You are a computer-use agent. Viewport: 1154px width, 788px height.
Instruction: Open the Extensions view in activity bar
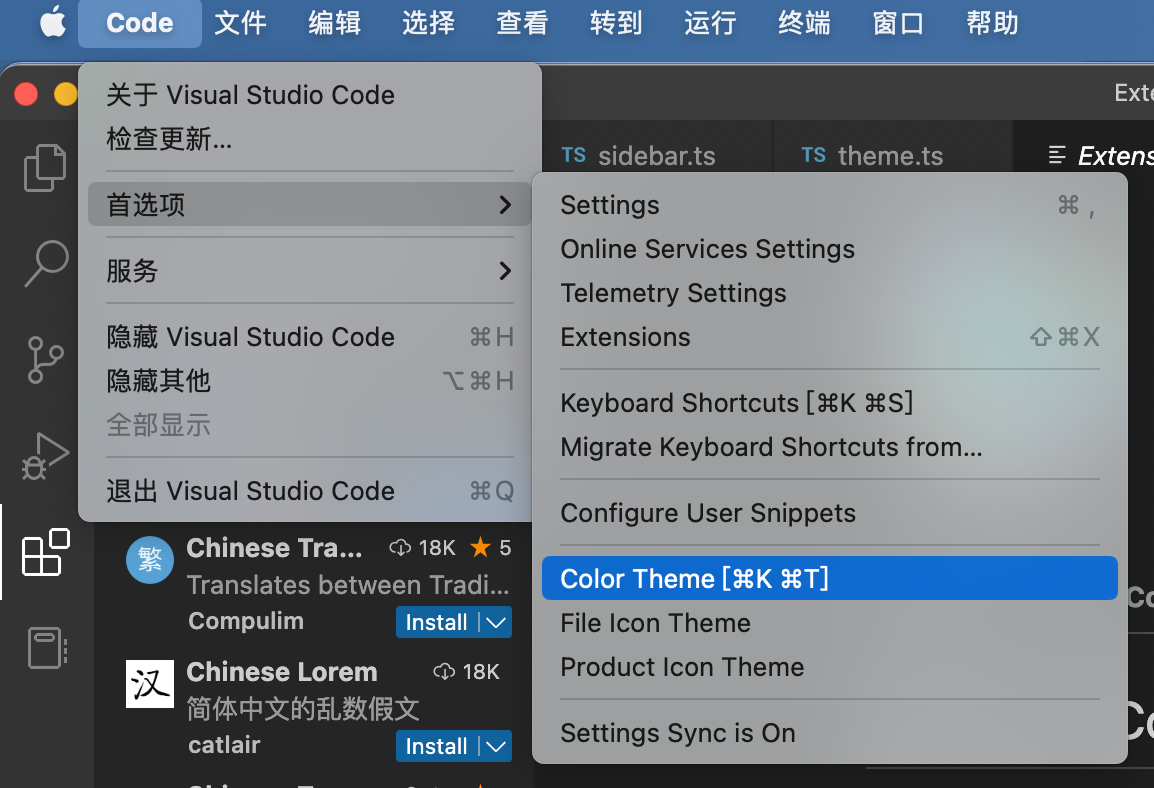click(x=46, y=552)
